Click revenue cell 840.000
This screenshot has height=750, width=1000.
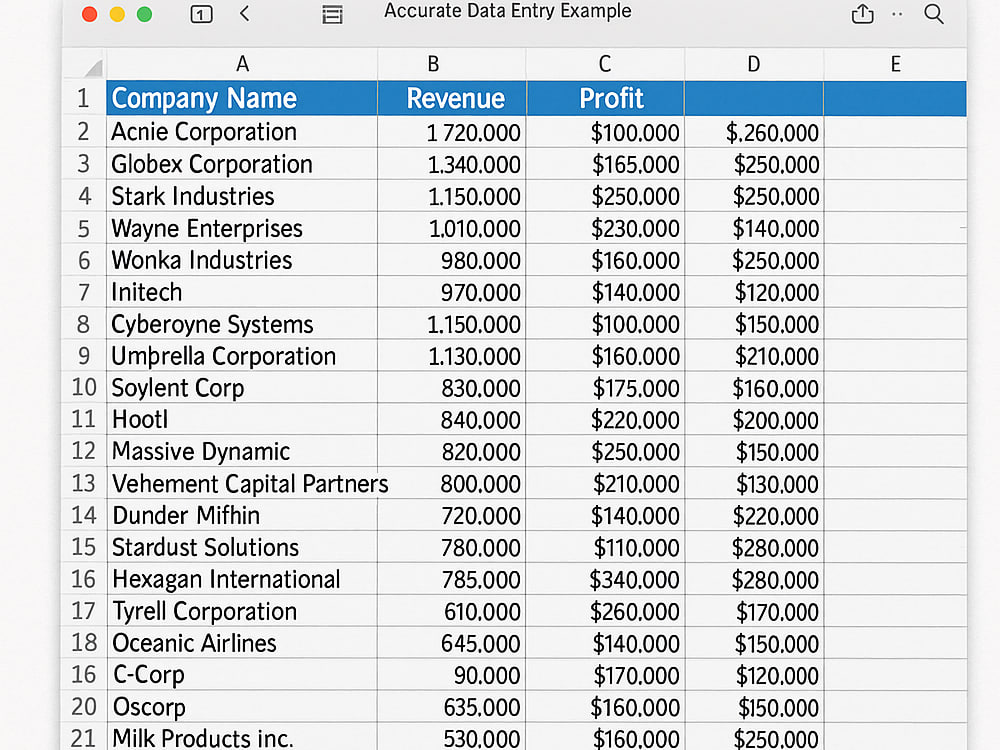(452, 420)
